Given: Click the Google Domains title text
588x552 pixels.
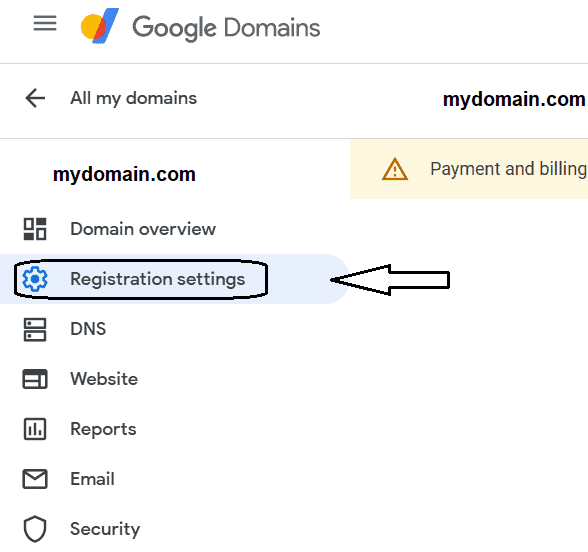Looking at the screenshot, I should tap(226, 28).
